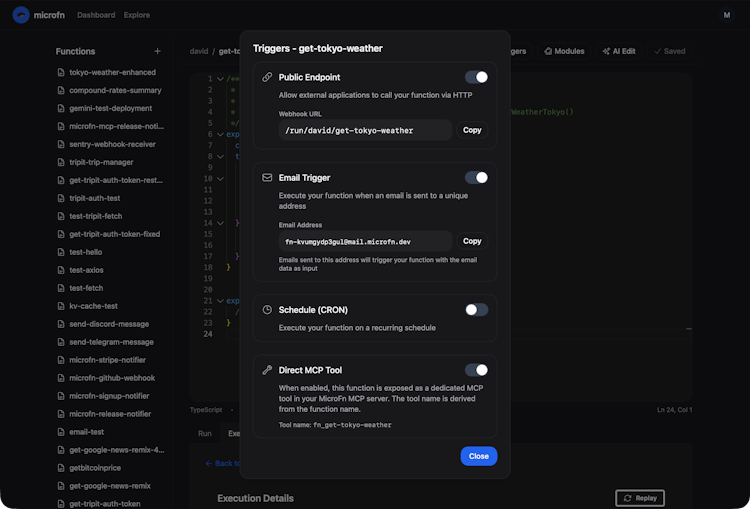Disable the Direct MCP Tool toggle
Viewport: 750px width, 509px height.
click(476, 370)
